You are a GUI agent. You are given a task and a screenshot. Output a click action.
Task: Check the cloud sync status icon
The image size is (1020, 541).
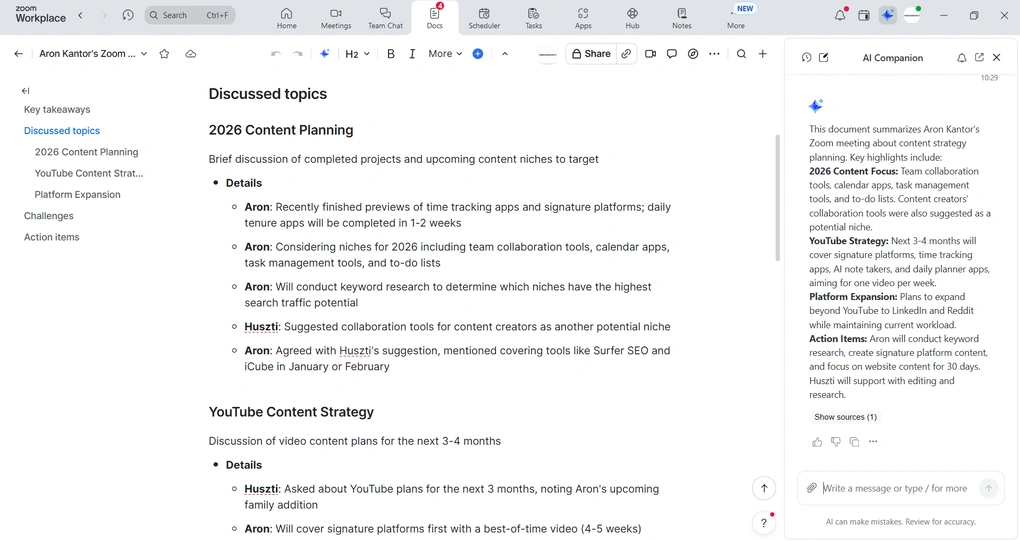point(191,54)
